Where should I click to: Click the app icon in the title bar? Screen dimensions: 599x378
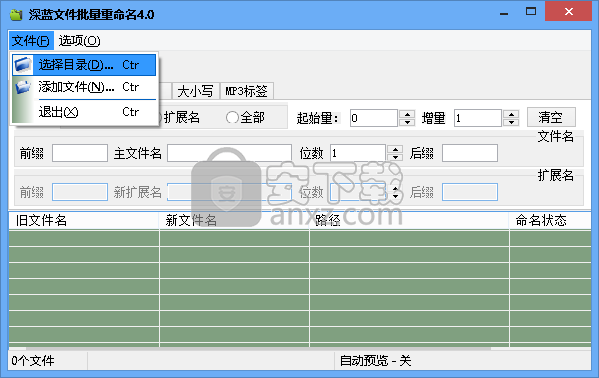coord(16,15)
